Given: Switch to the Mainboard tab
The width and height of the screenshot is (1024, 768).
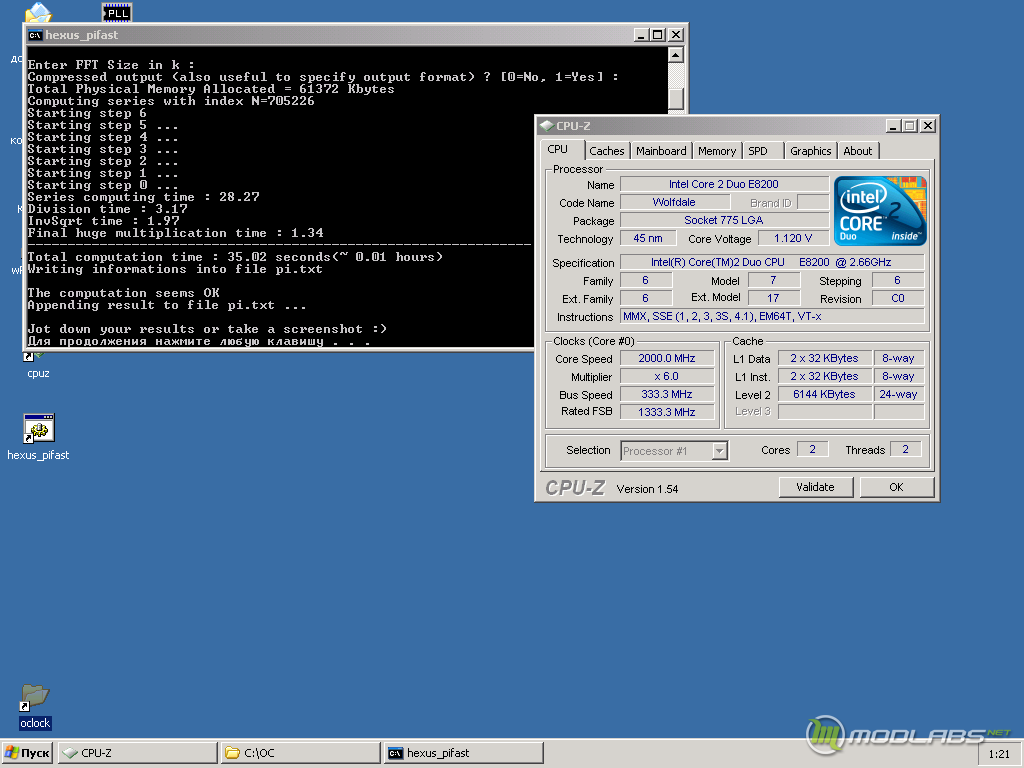Looking at the screenshot, I should [x=661, y=151].
